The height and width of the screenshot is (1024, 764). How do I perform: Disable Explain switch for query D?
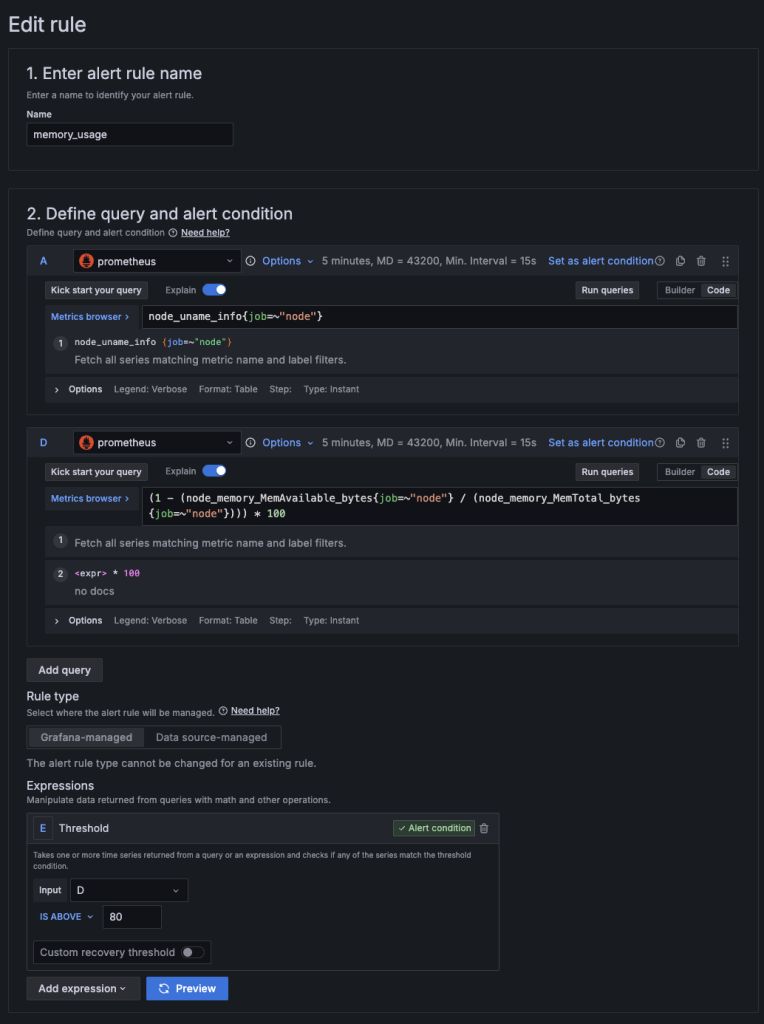tap(214, 471)
